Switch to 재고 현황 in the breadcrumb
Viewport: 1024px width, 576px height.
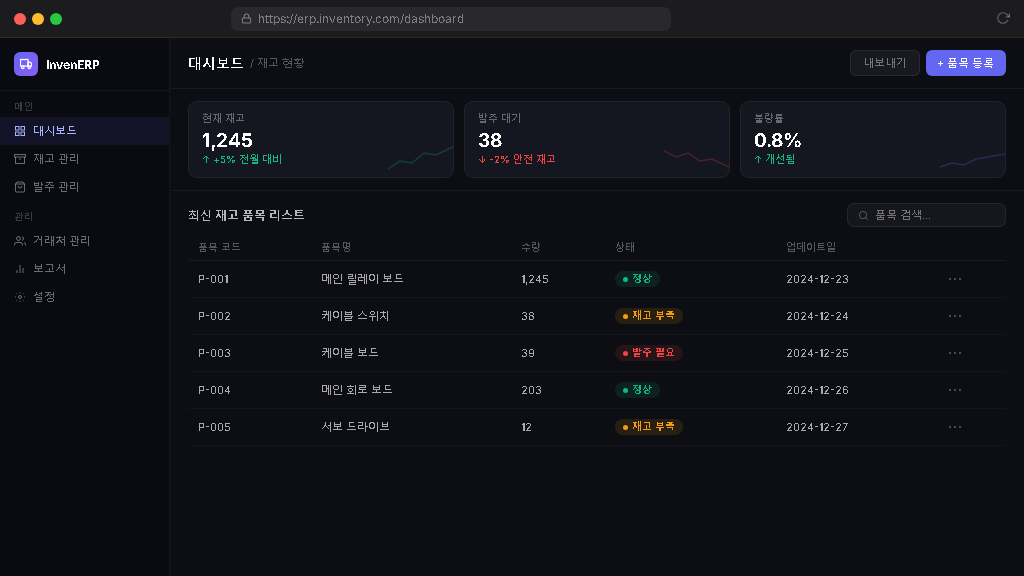282,62
